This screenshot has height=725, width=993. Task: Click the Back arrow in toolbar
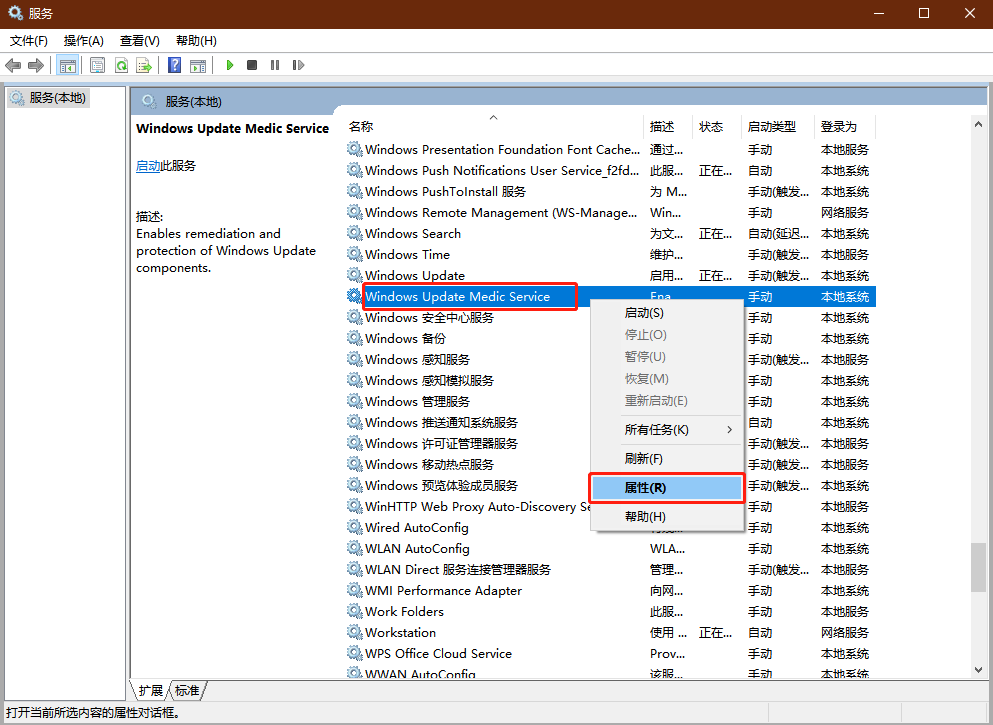click(x=13, y=65)
